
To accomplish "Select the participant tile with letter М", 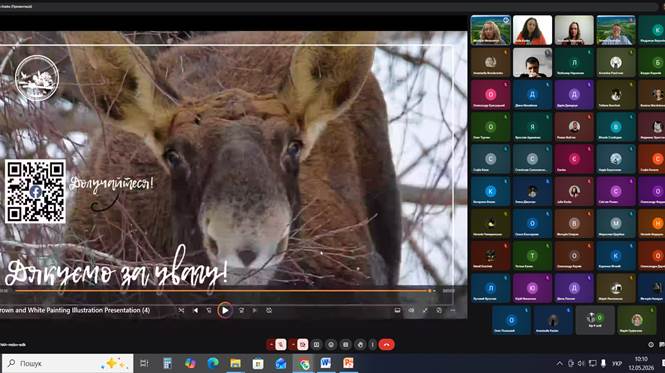I will coord(616,224).
